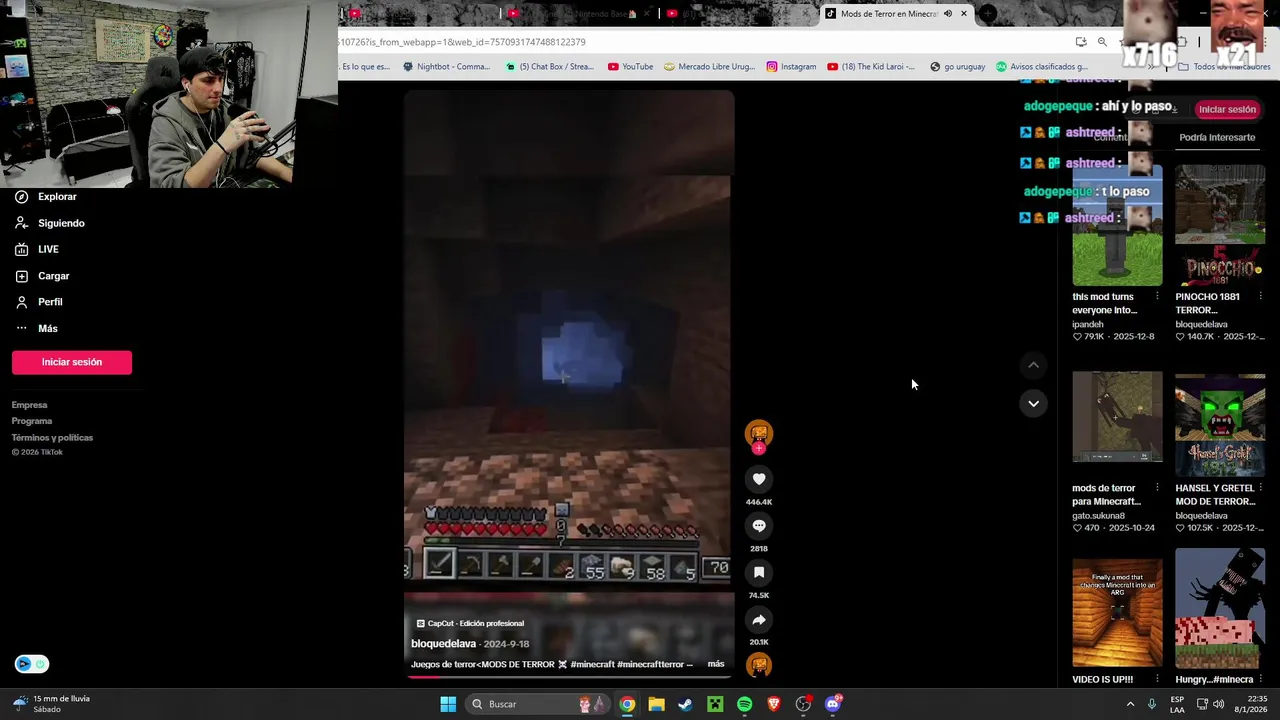The width and height of the screenshot is (1280, 720).
Task: Click the gato.sukuna8 author name
Action: [x=1098, y=516]
